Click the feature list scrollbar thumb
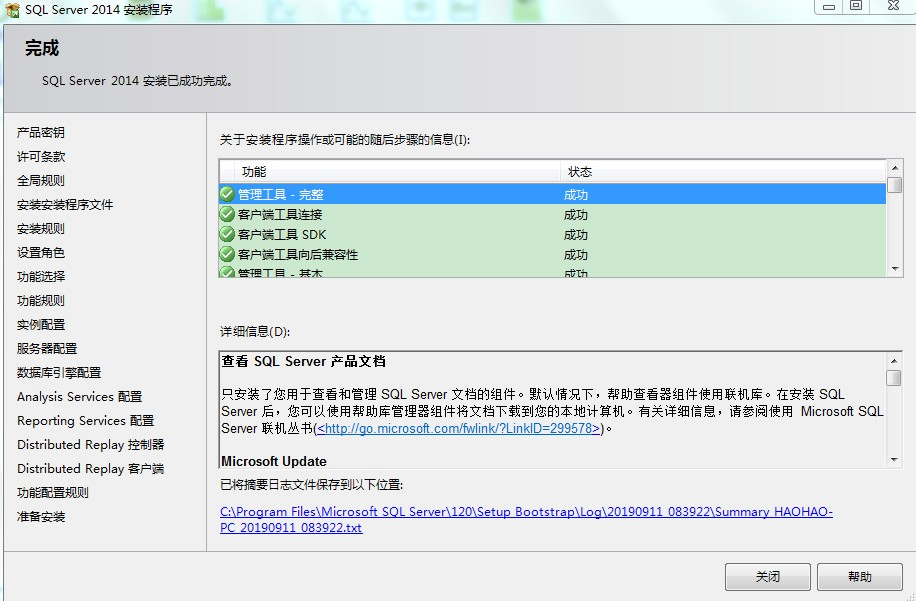The image size is (916, 601). point(894,185)
